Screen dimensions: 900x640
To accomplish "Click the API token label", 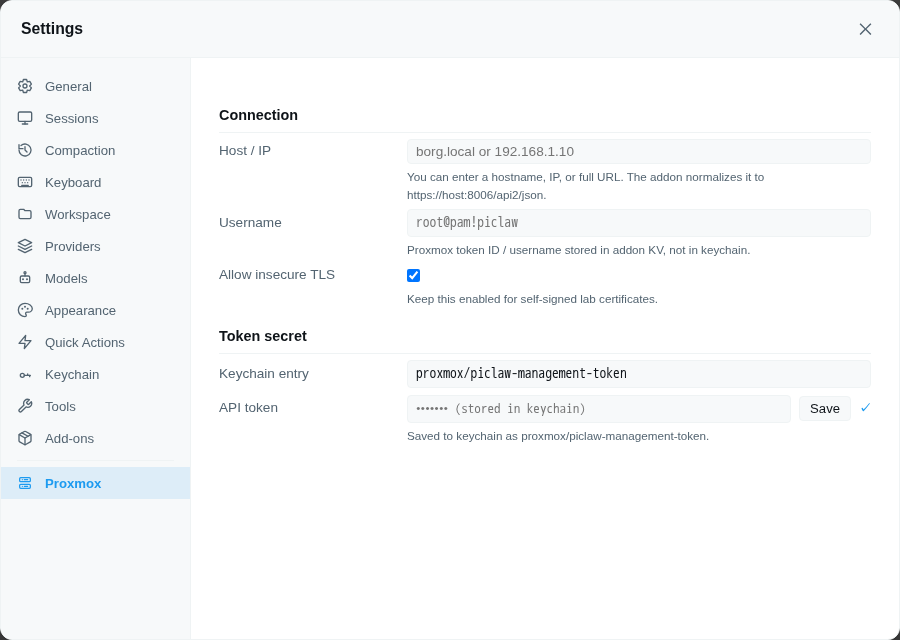I will [x=248, y=407].
